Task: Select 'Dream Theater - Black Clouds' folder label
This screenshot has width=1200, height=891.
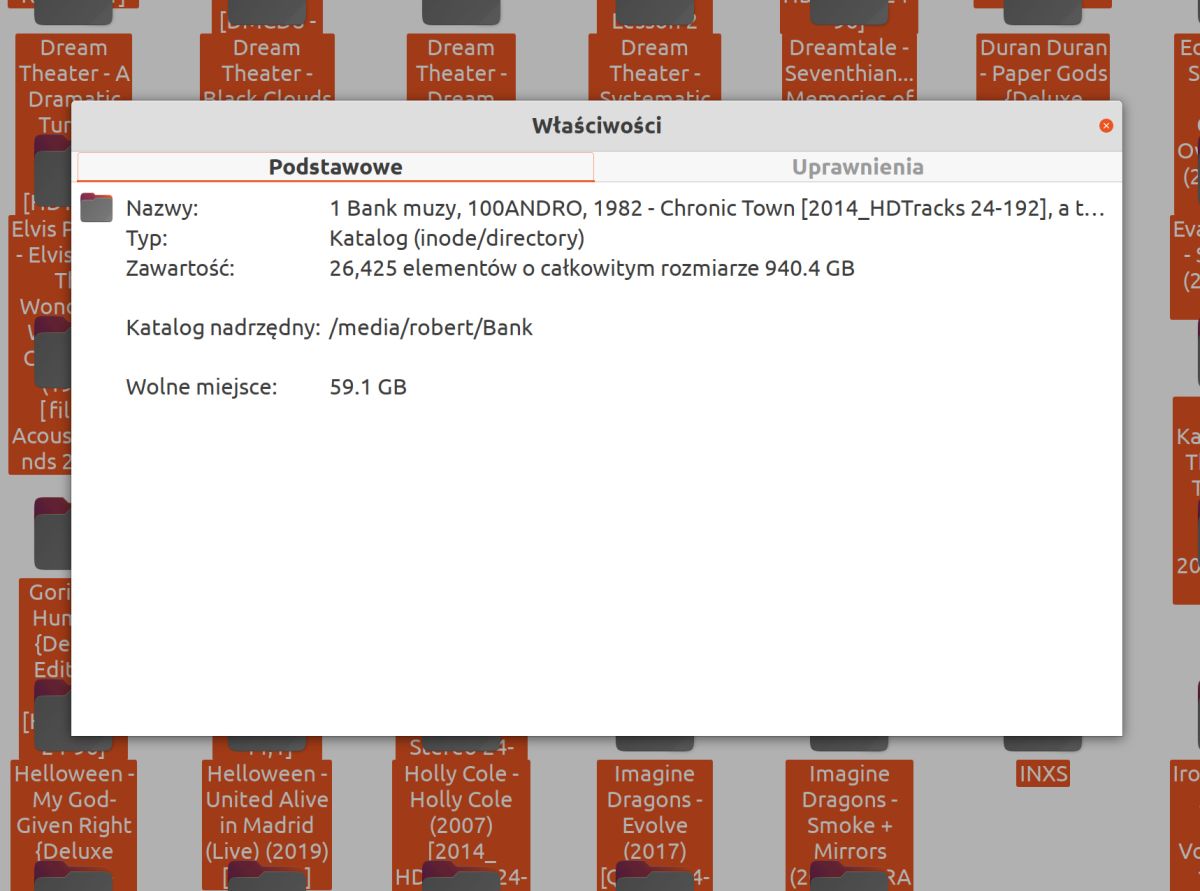Action: (x=266, y=68)
